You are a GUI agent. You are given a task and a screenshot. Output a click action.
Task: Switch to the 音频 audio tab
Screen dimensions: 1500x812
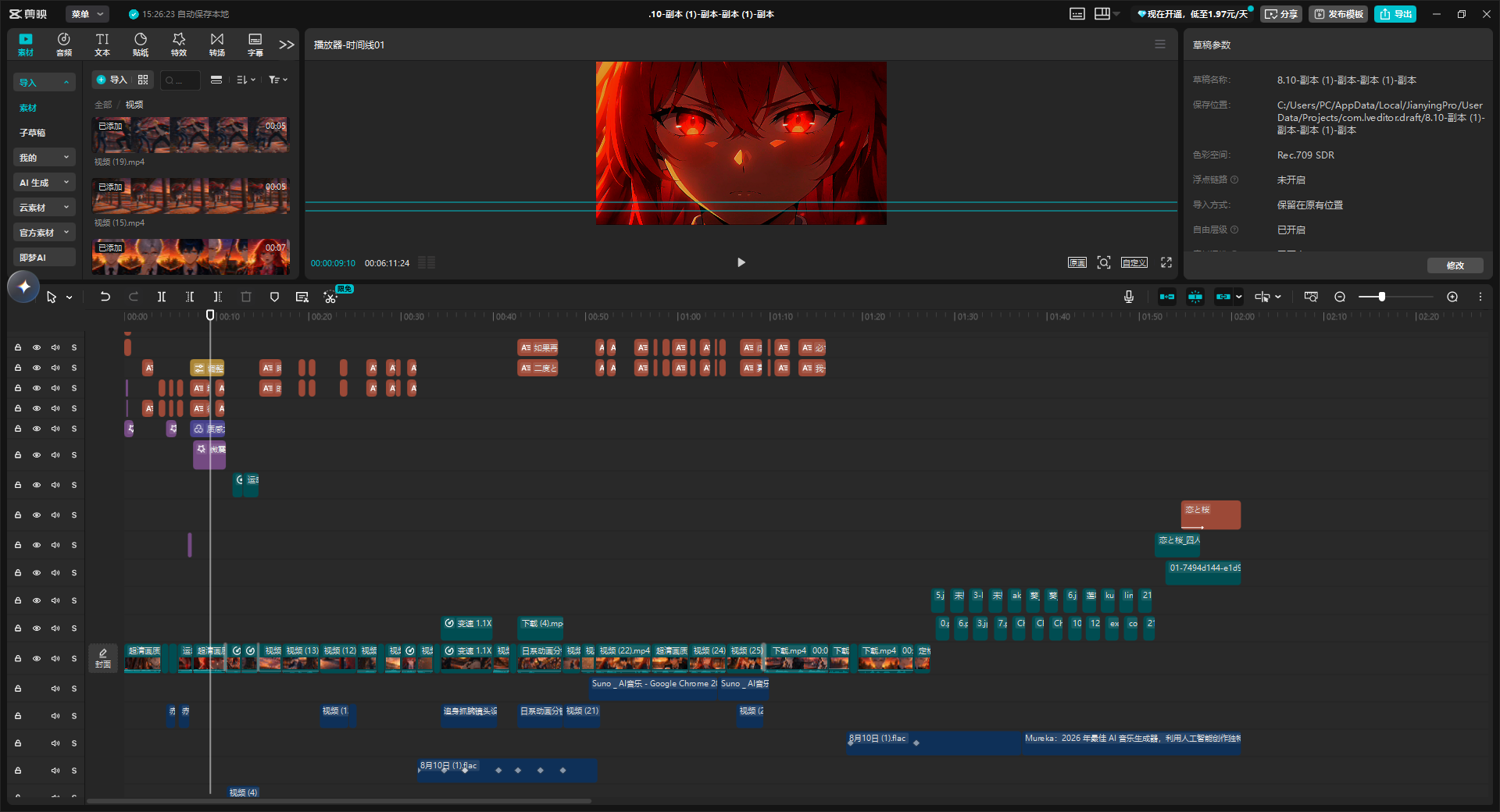[64, 45]
